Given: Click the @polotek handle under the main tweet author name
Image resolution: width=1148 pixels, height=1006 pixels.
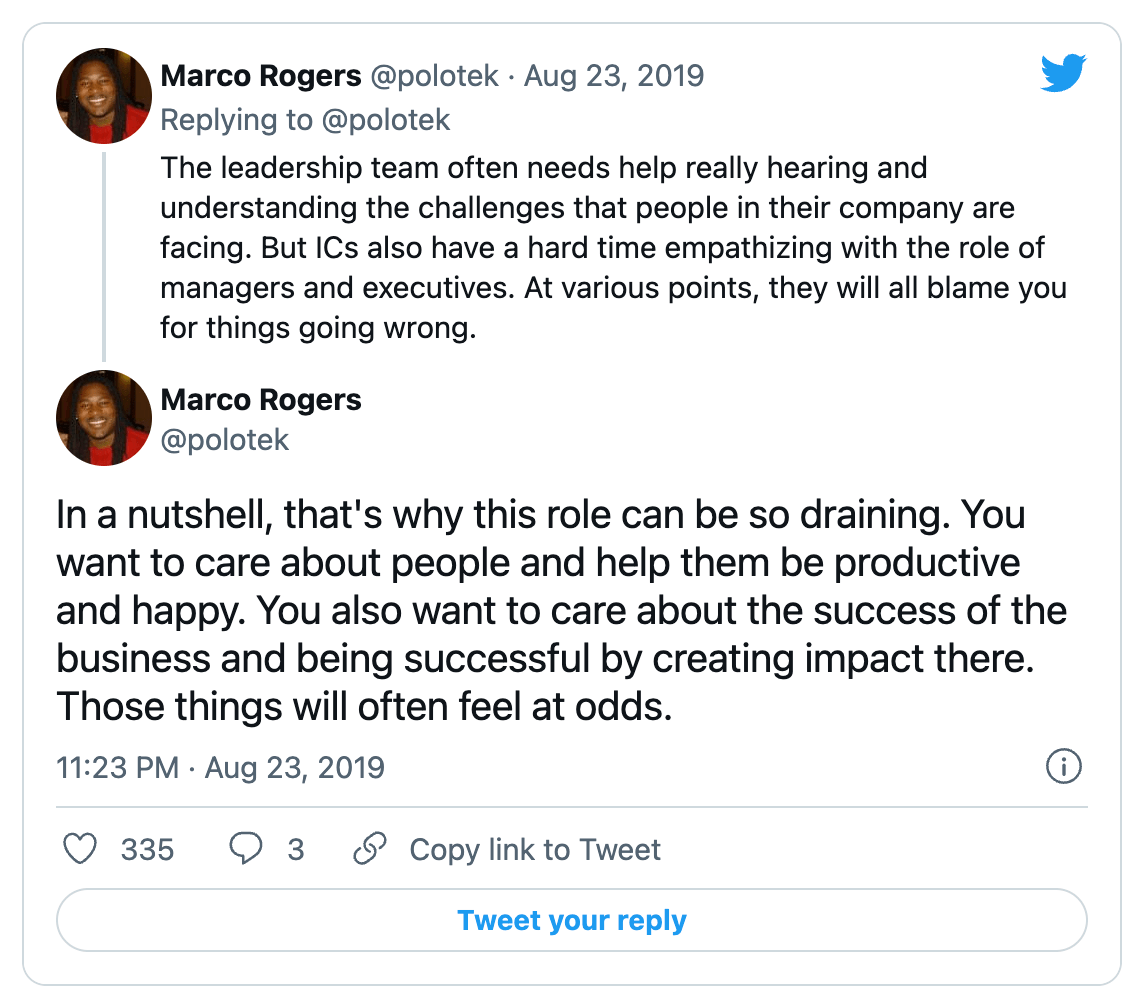Looking at the screenshot, I should 225,440.
